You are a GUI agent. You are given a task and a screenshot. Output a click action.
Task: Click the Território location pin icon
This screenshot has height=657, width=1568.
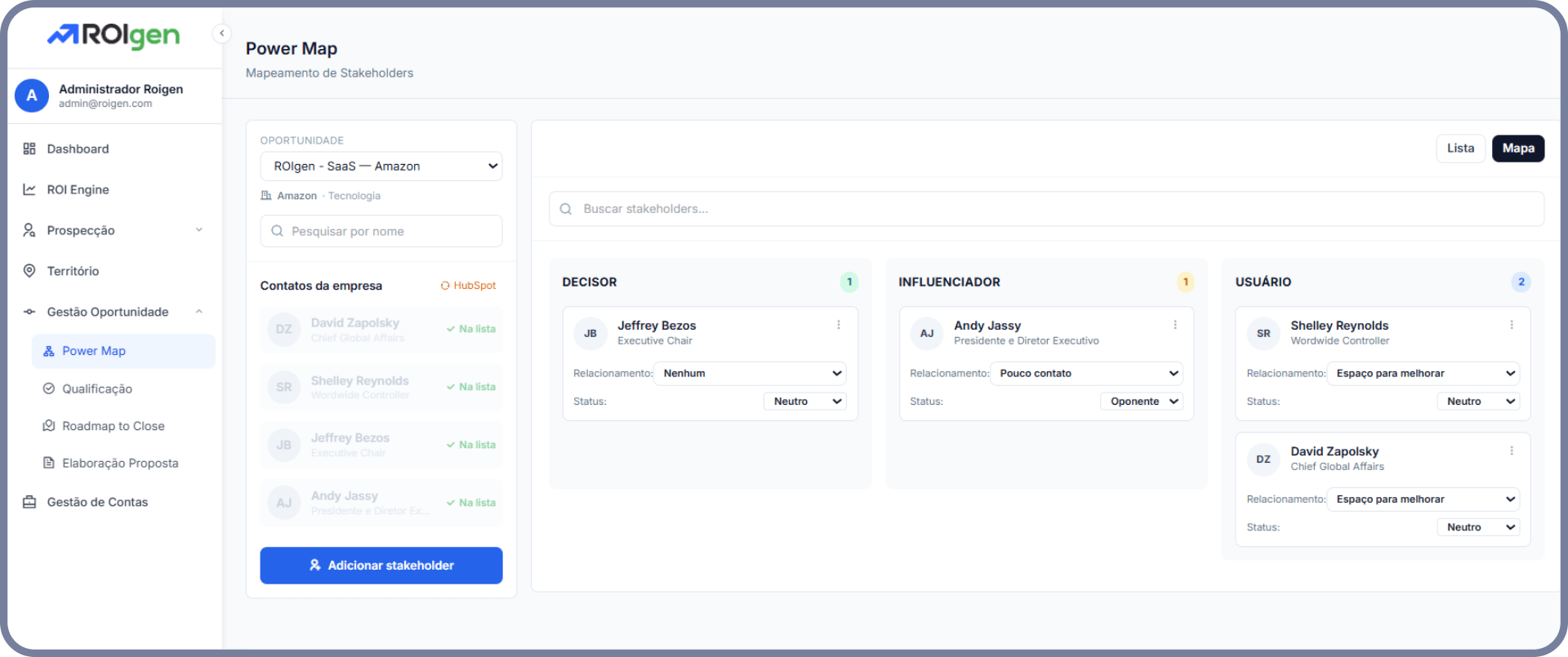click(29, 271)
